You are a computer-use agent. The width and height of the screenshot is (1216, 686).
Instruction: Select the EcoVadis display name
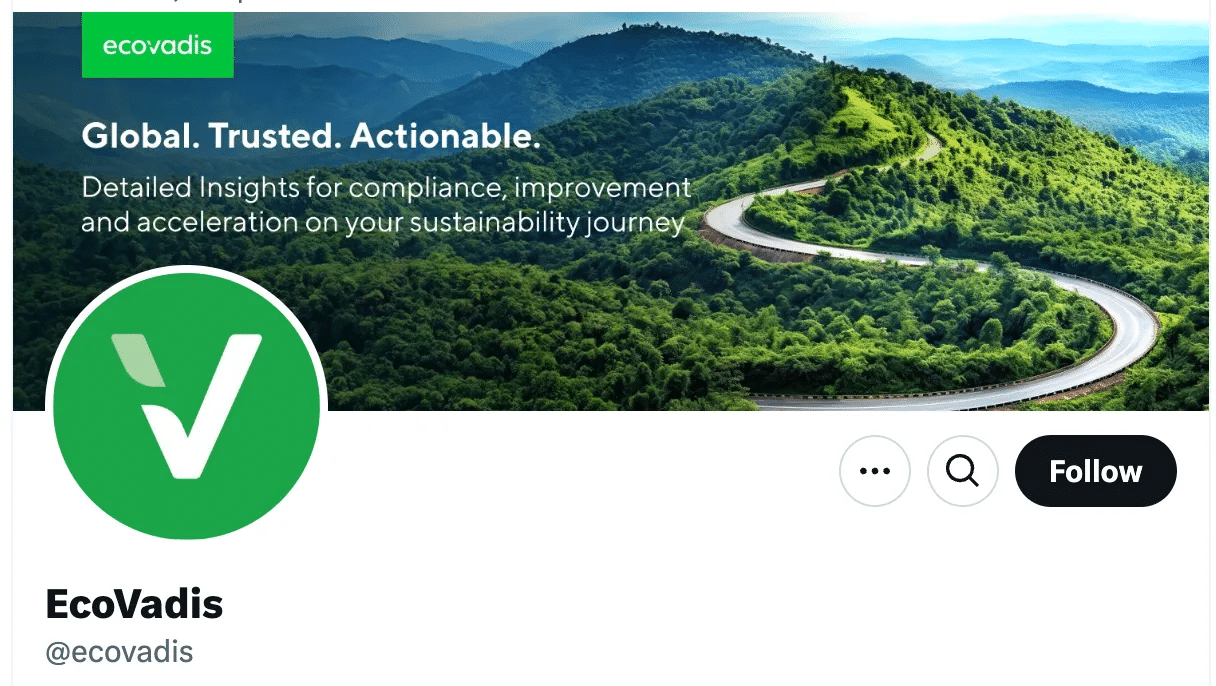(x=134, y=604)
